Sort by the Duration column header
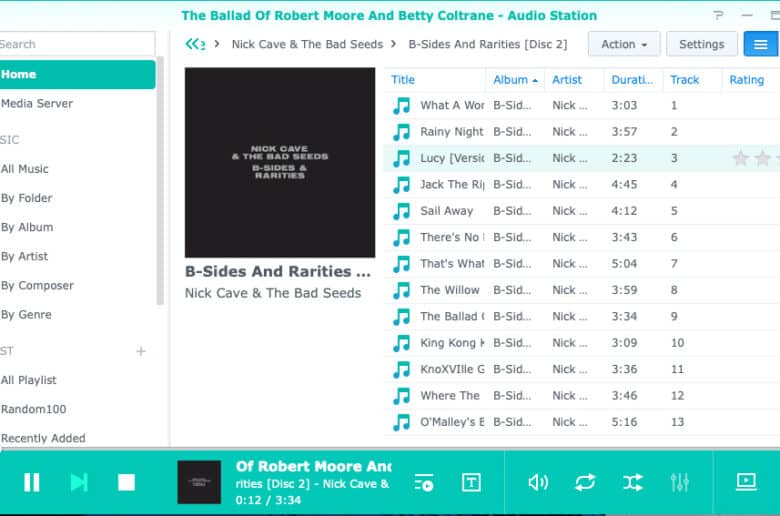This screenshot has height=516, width=780. (x=633, y=80)
